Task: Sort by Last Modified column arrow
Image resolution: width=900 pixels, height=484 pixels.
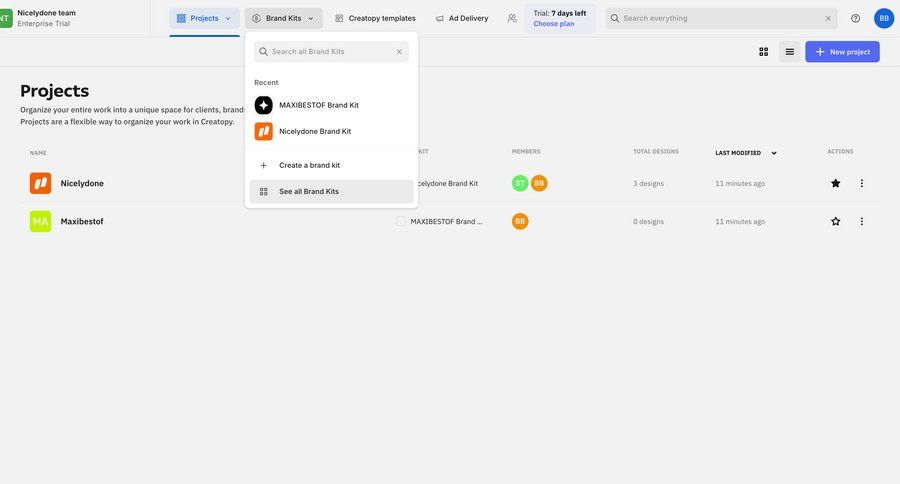Action: (774, 153)
